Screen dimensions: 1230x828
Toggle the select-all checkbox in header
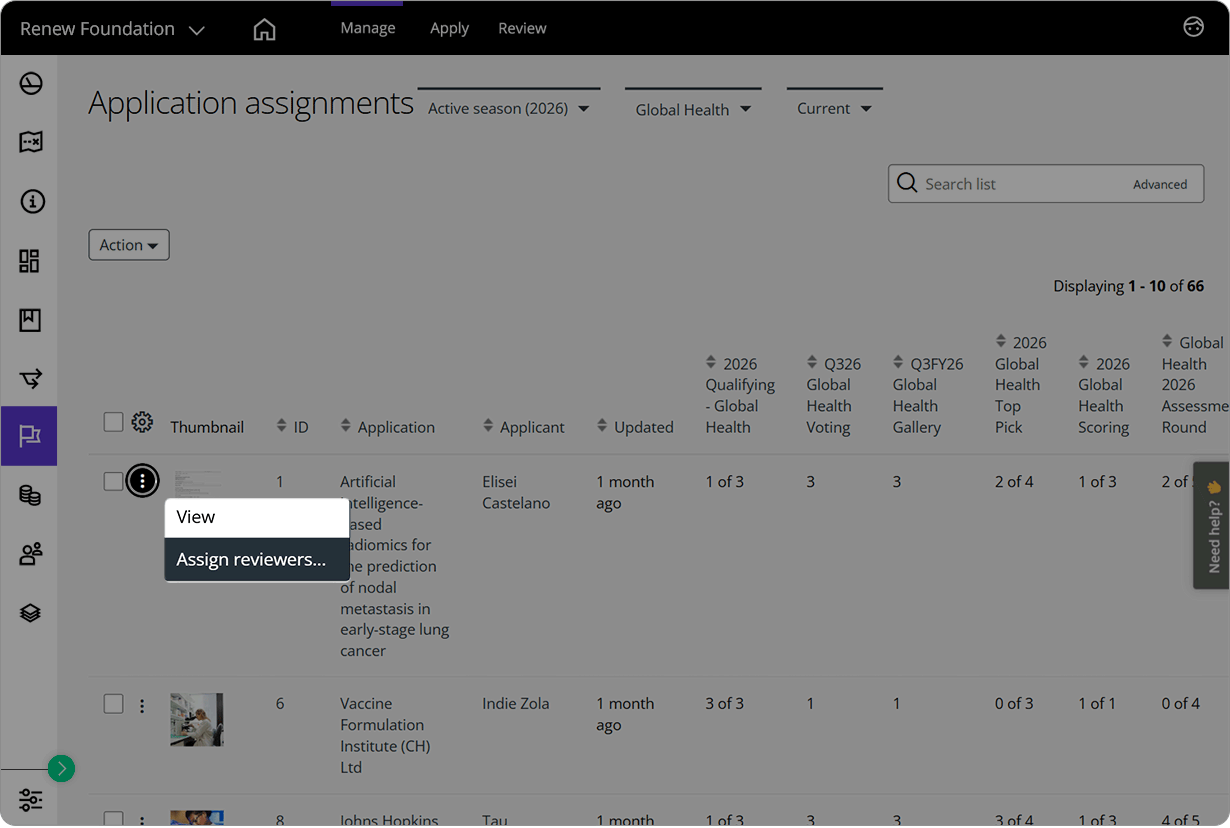(x=114, y=422)
